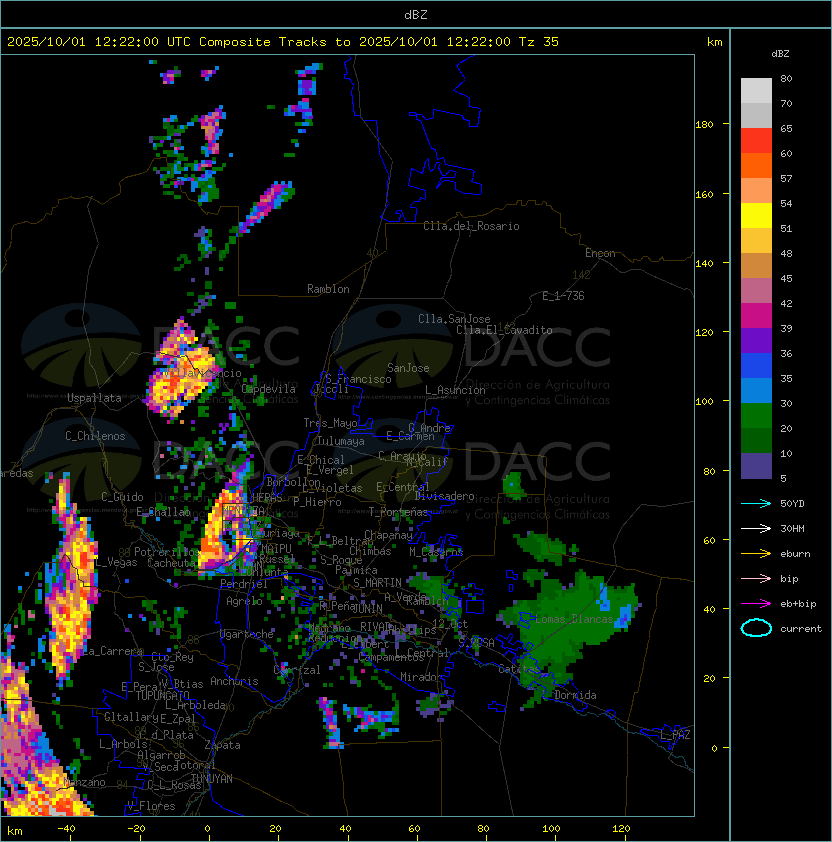Click the TUNUYAN map label
The image size is (832, 842).
point(212,779)
